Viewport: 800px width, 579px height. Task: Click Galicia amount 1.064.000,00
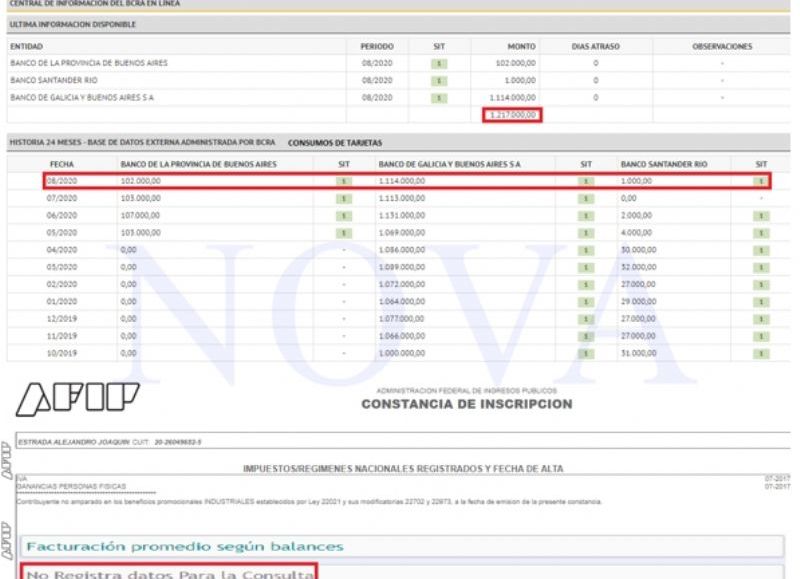(x=402, y=301)
